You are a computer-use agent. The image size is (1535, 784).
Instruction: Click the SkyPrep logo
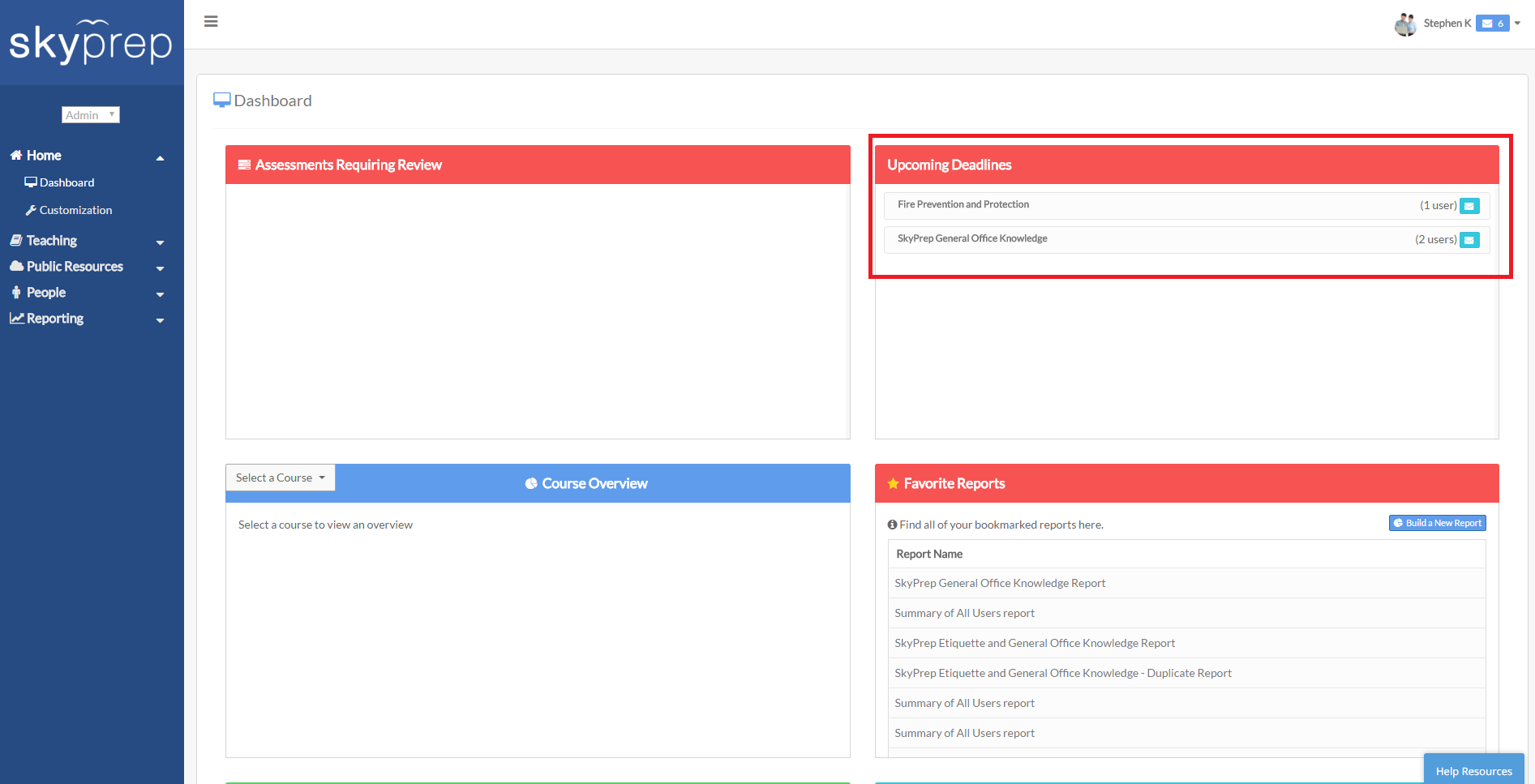(91, 42)
